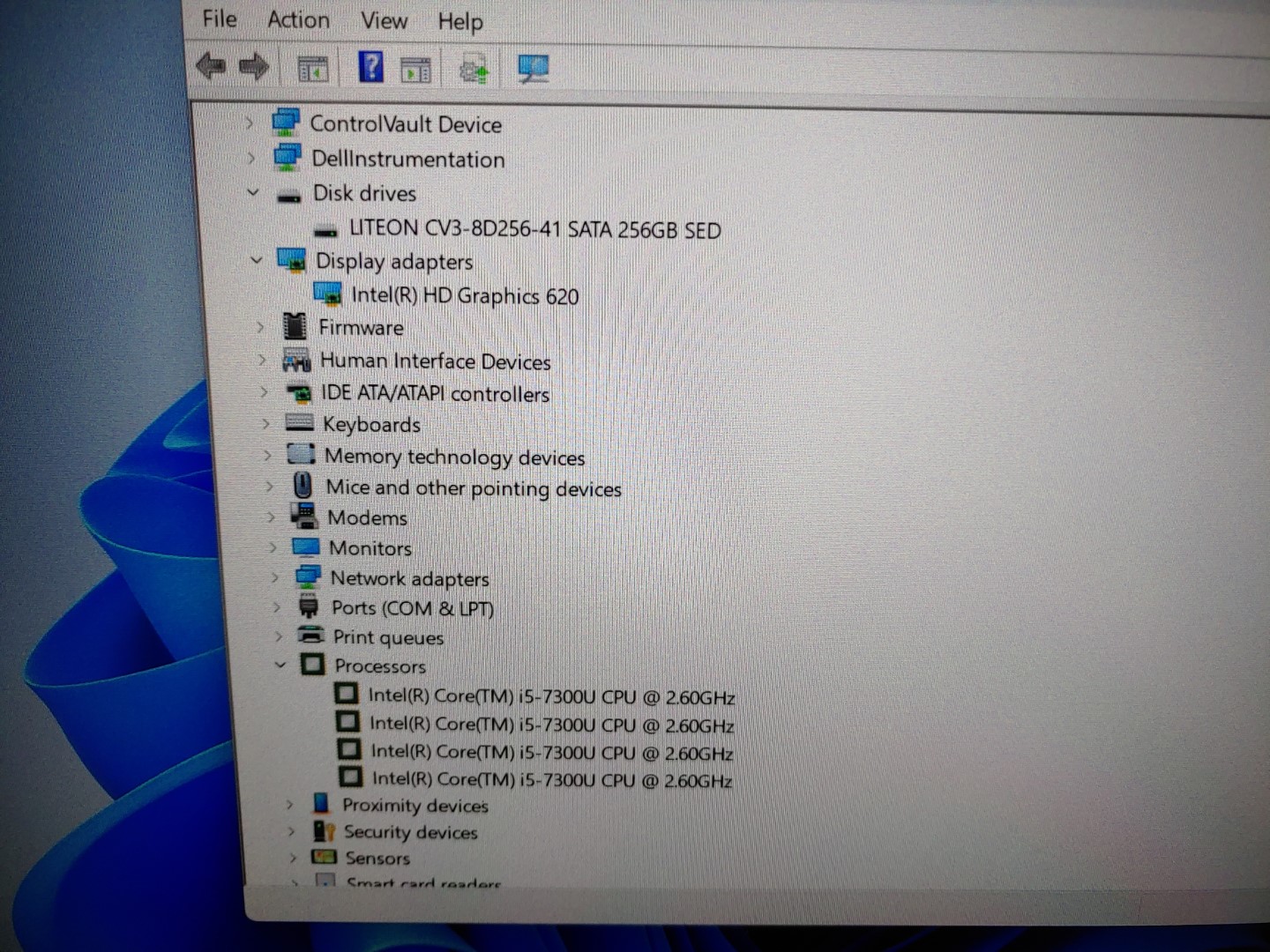The width and height of the screenshot is (1270, 952).
Task: Click the Memory technology devices icon
Action: pyautogui.click(x=301, y=454)
